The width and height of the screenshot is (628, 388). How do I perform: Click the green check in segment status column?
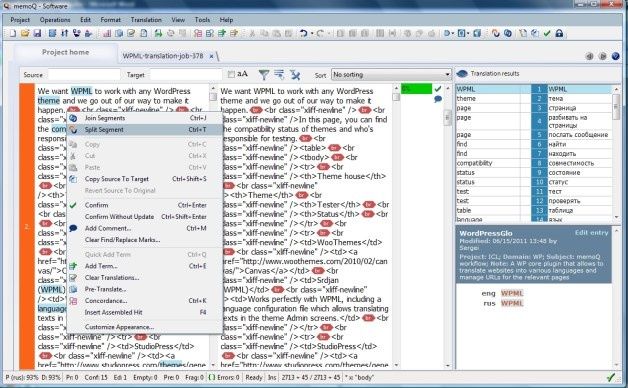(438, 88)
